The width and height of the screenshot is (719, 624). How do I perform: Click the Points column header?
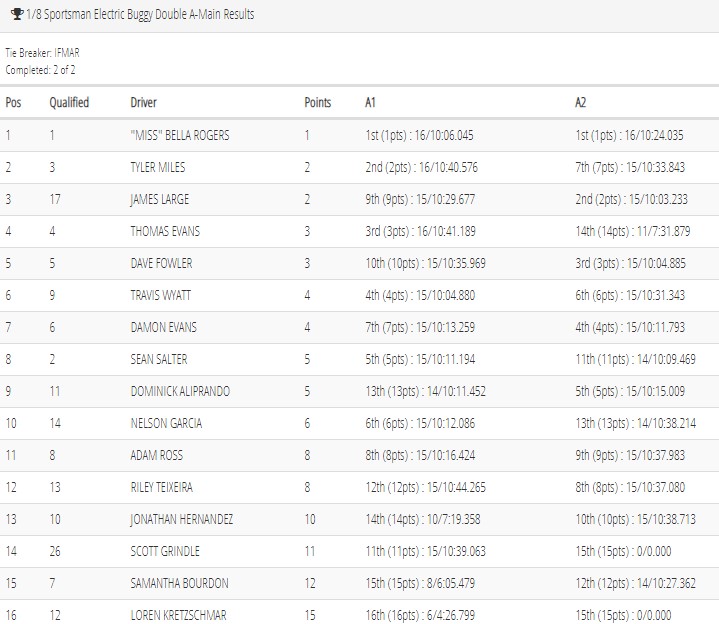coord(317,102)
